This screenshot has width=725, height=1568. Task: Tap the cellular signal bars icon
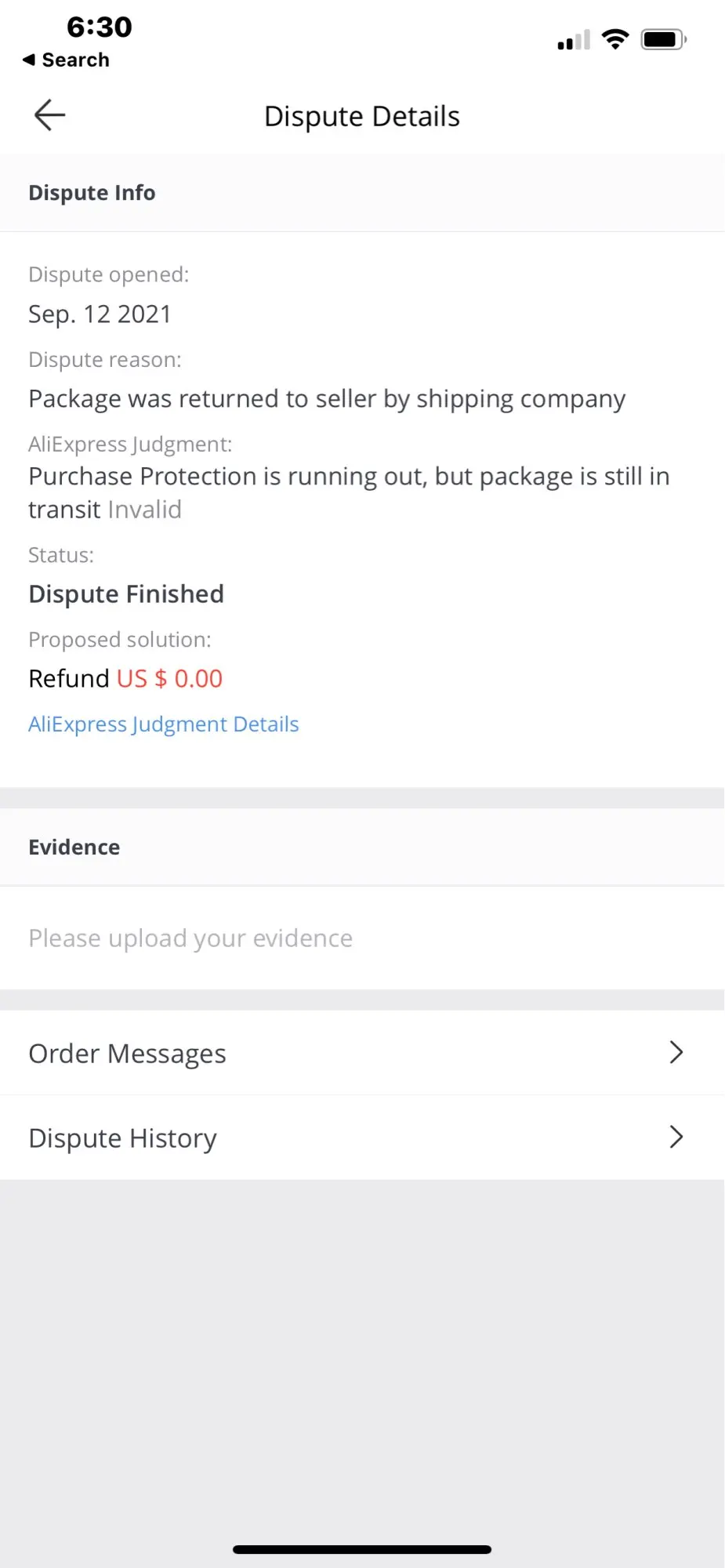(574, 40)
